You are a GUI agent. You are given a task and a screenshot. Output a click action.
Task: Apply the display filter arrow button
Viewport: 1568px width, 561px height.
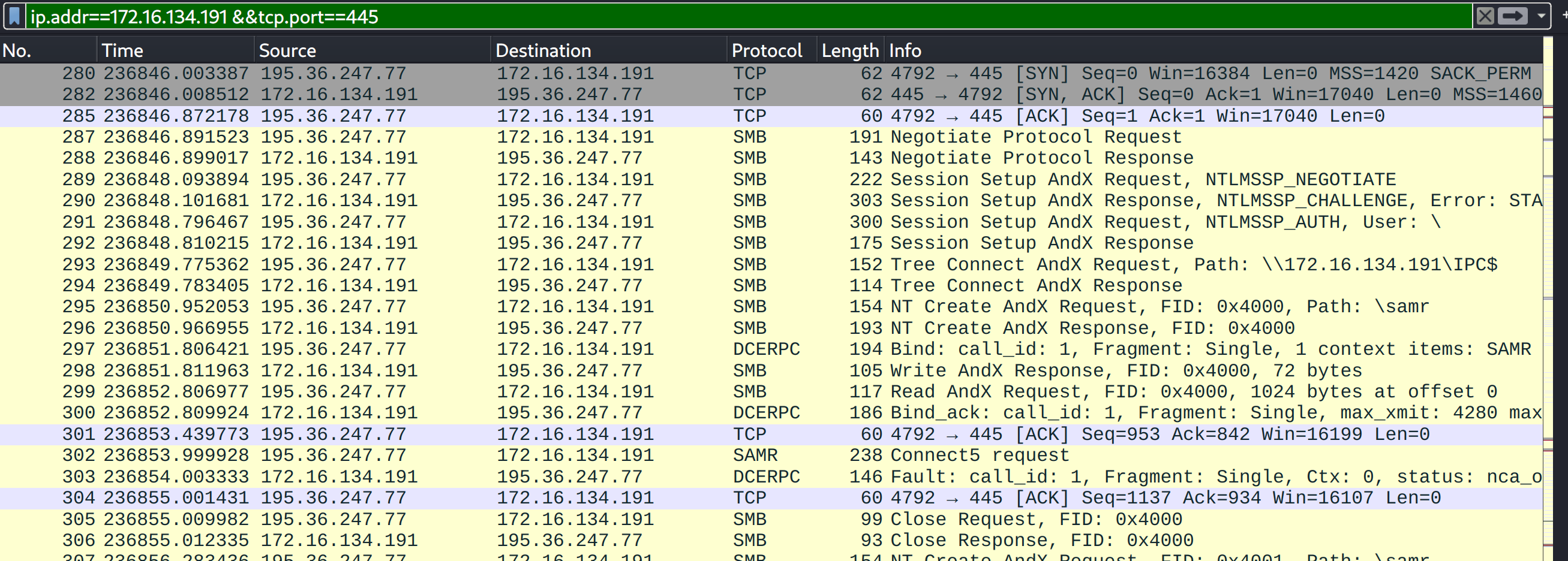(1513, 16)
